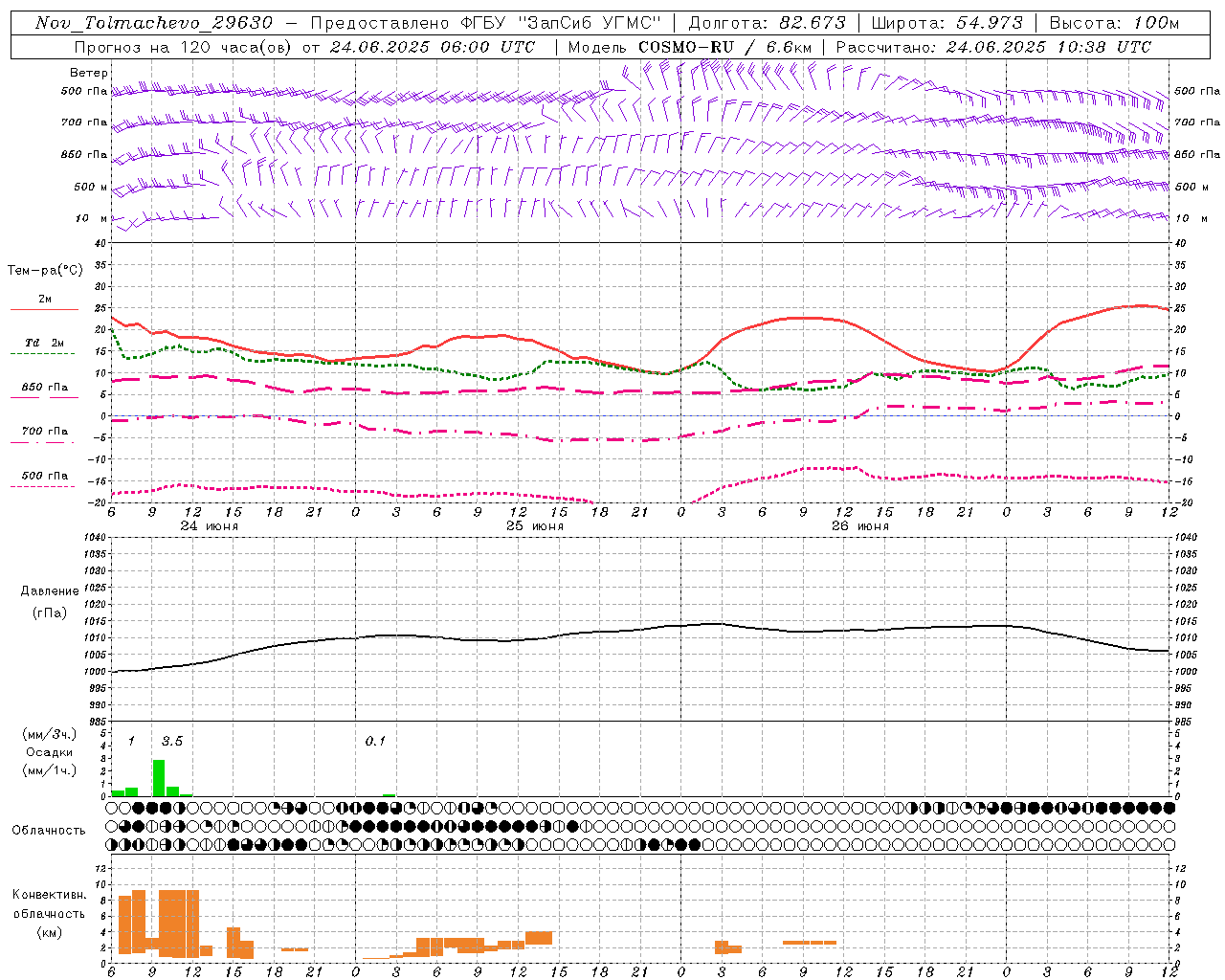Viewport: 1225px width, 980px height.
Task: Click the 'Ветер' wind panel label
Action: pos(89,73)
